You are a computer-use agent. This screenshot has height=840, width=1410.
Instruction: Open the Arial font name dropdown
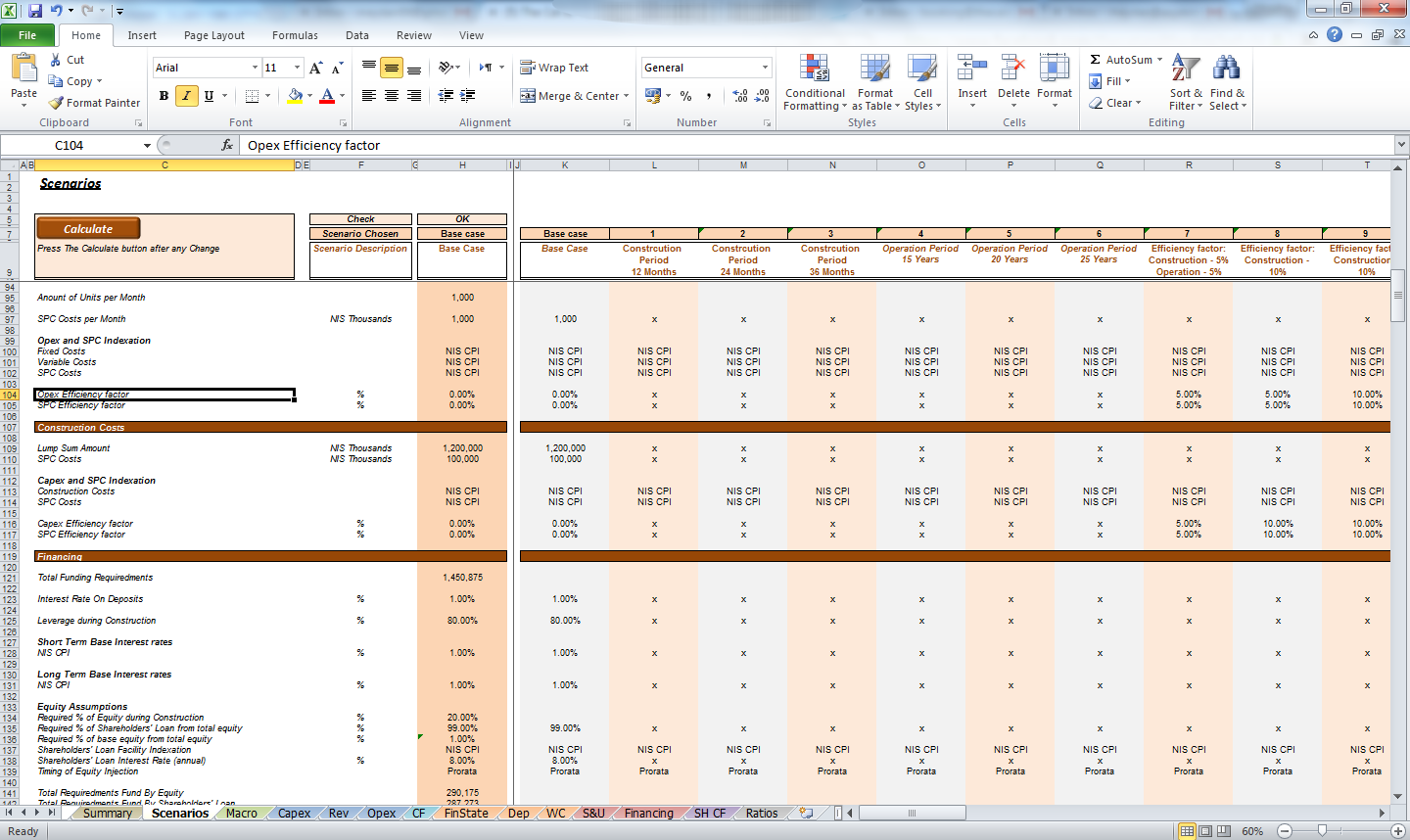255,68
